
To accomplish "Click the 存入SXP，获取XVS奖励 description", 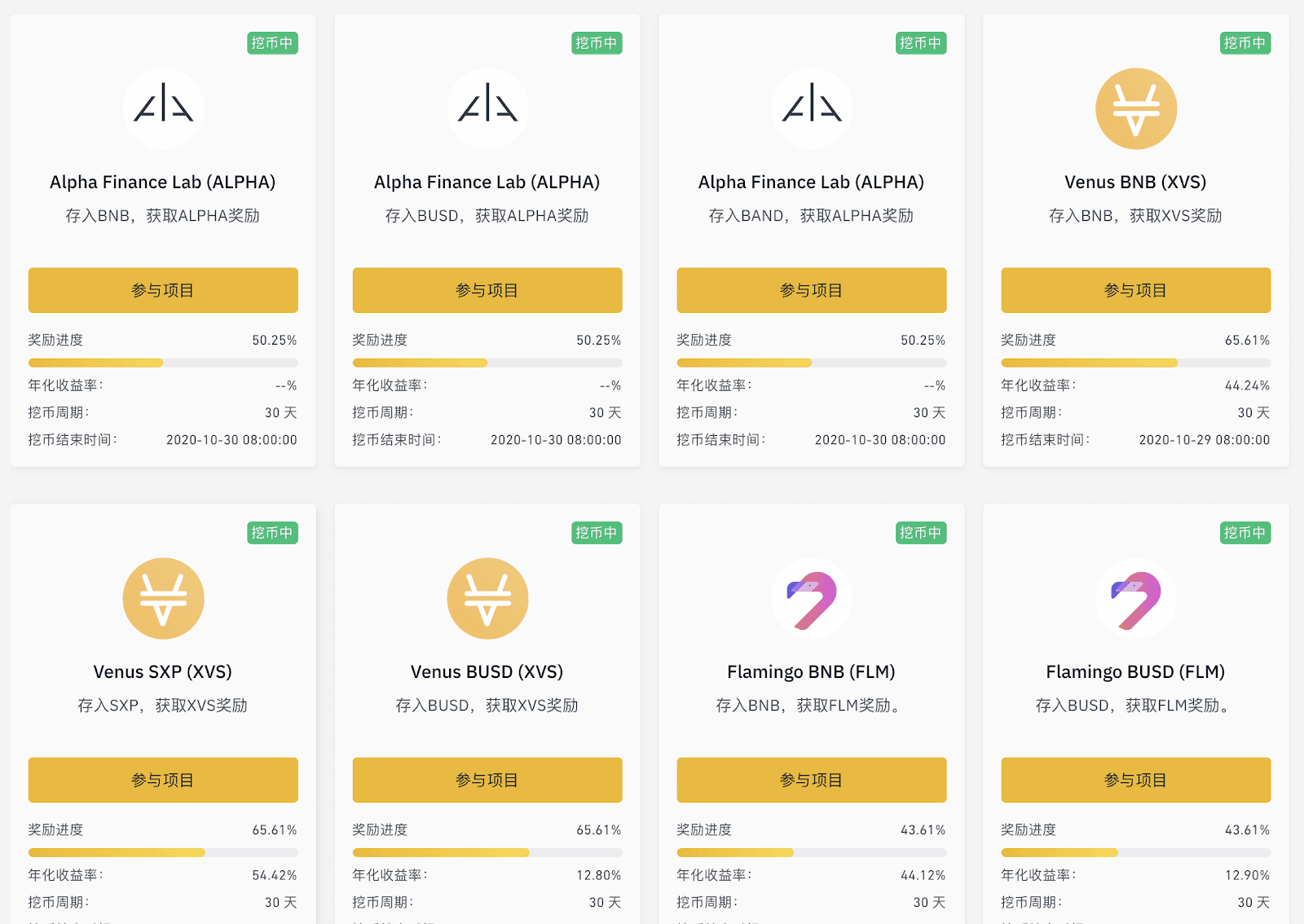I will tap(163, 706).
